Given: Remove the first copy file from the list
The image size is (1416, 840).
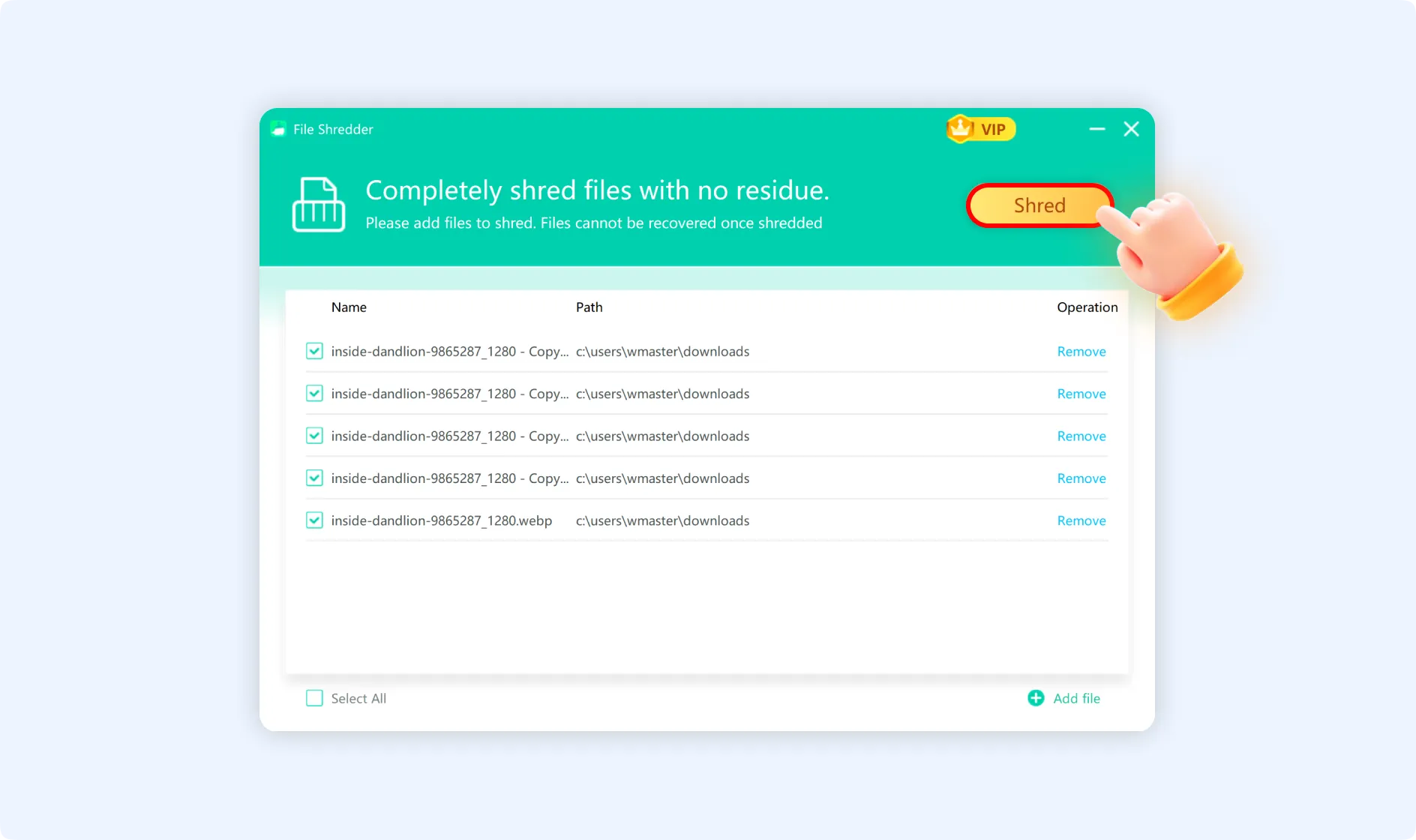Looking at the screenshot, I should 1081,351.
